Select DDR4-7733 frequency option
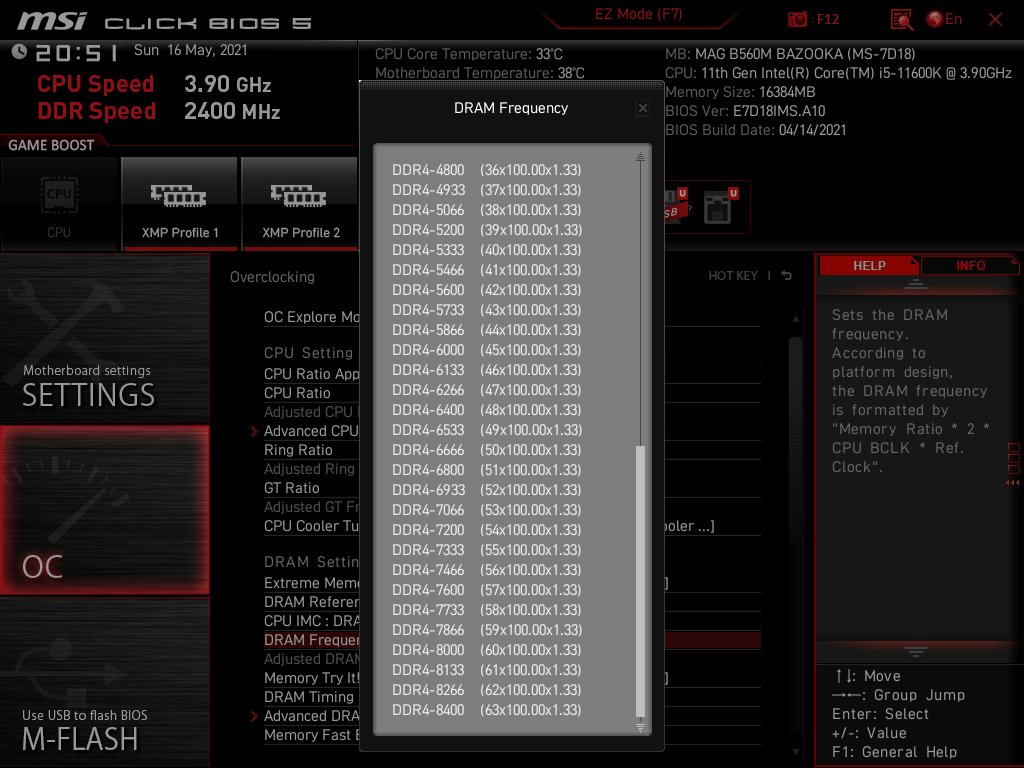The image size is (1024, 768). (487, 610)
